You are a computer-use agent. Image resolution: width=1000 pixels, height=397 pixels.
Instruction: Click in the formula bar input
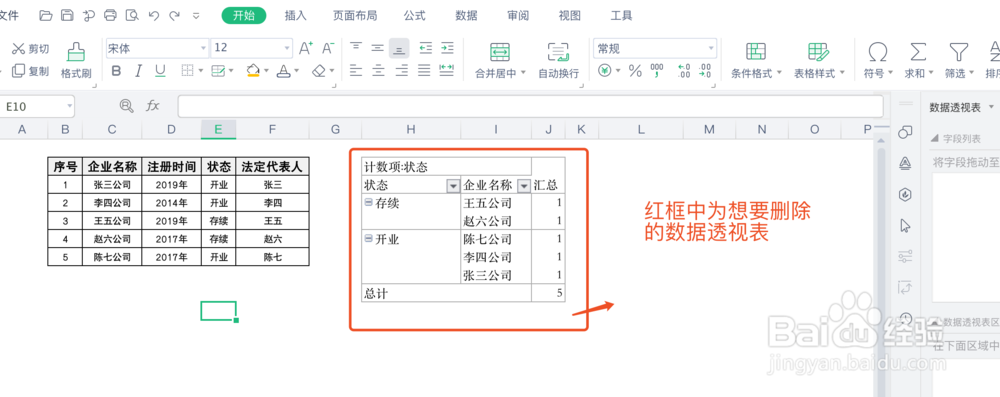pos(530,106)
